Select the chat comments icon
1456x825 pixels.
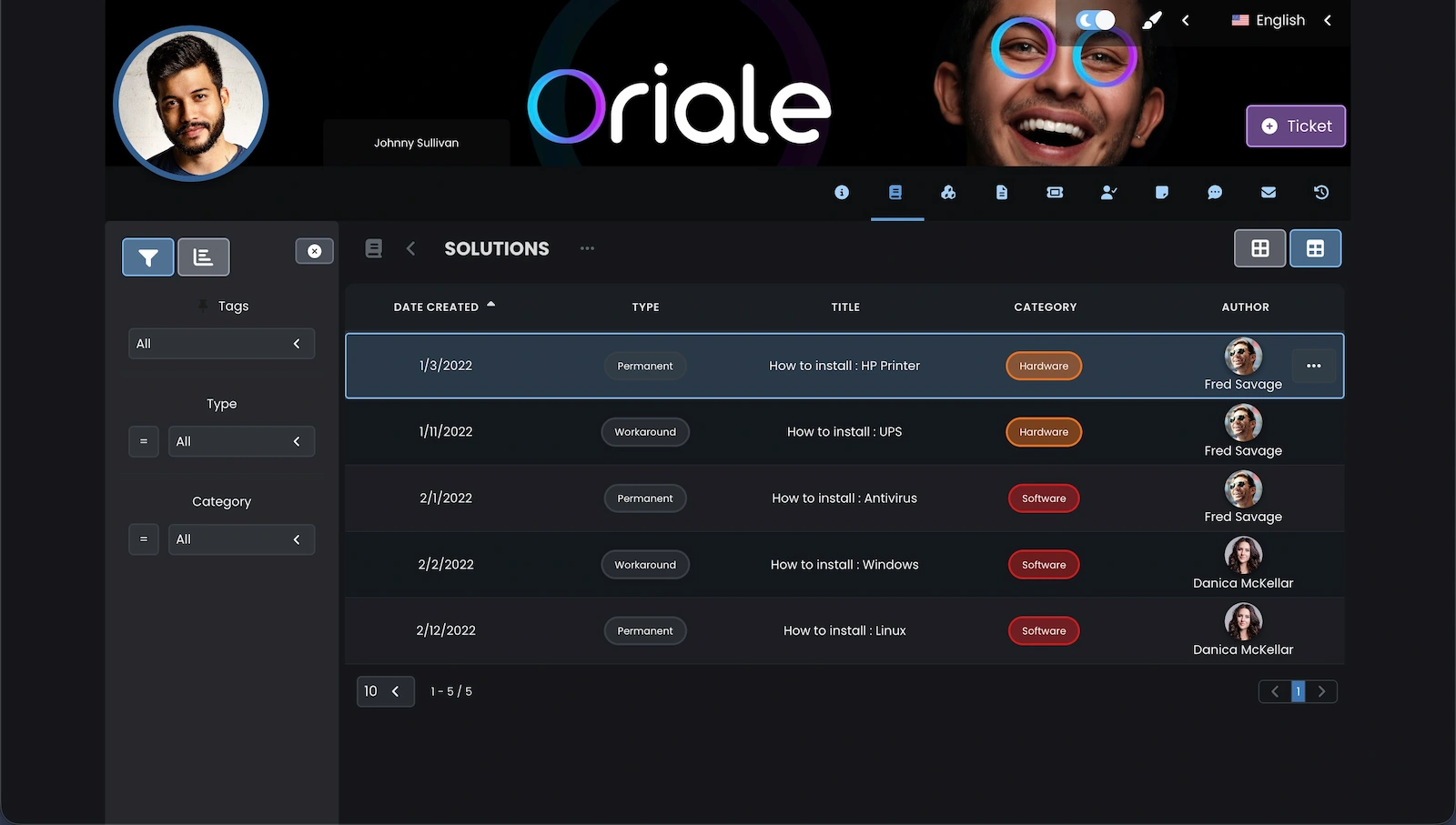coord(1215,192)
